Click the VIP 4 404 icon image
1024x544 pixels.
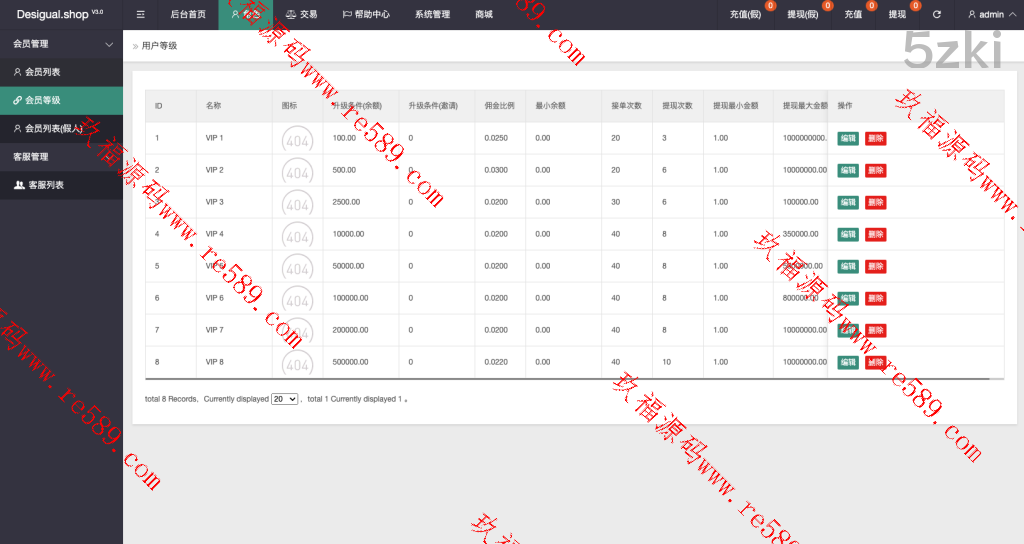(296, 235)
